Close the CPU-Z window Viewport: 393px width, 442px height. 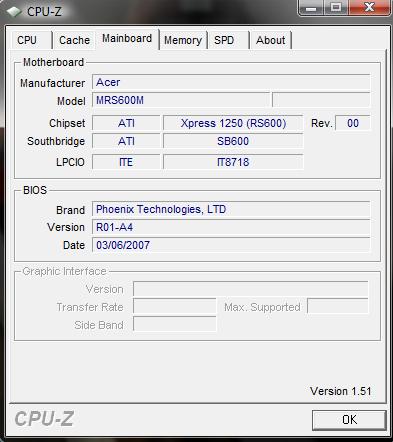[369, 7]
